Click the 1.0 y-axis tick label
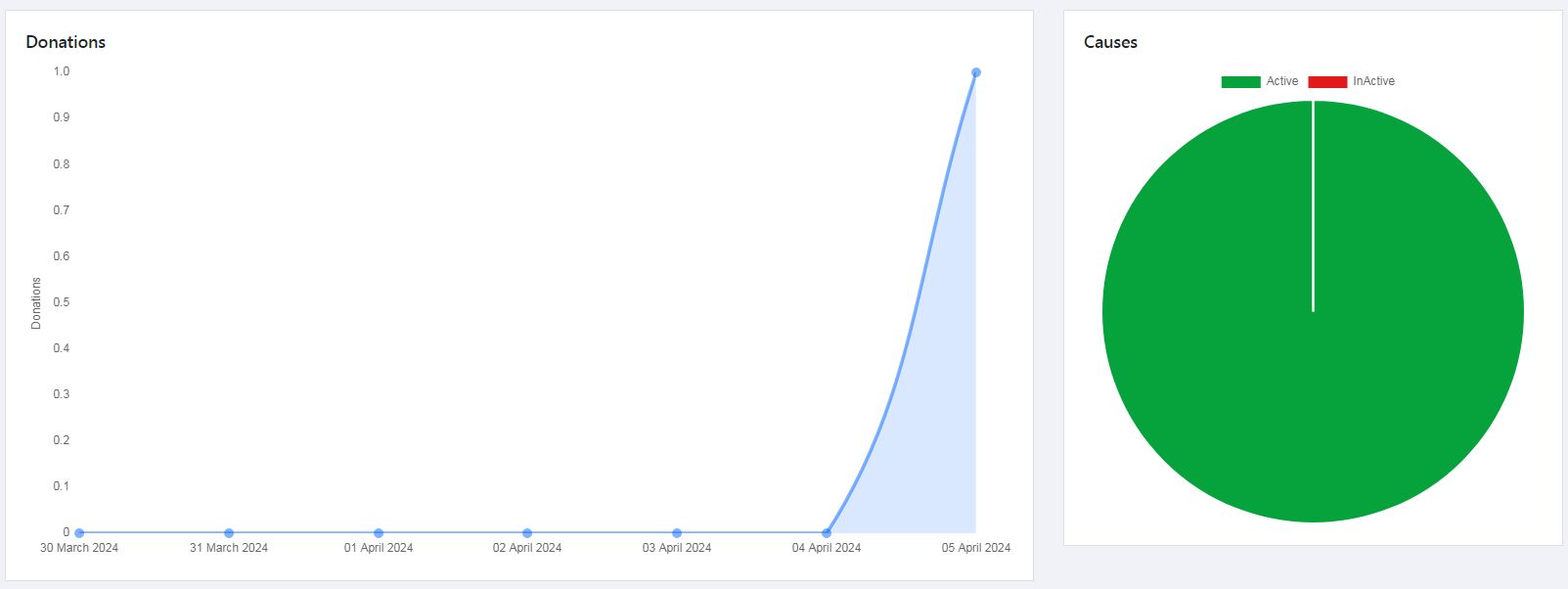Viewport: 1568px width, 589px height. coord(62,71)
